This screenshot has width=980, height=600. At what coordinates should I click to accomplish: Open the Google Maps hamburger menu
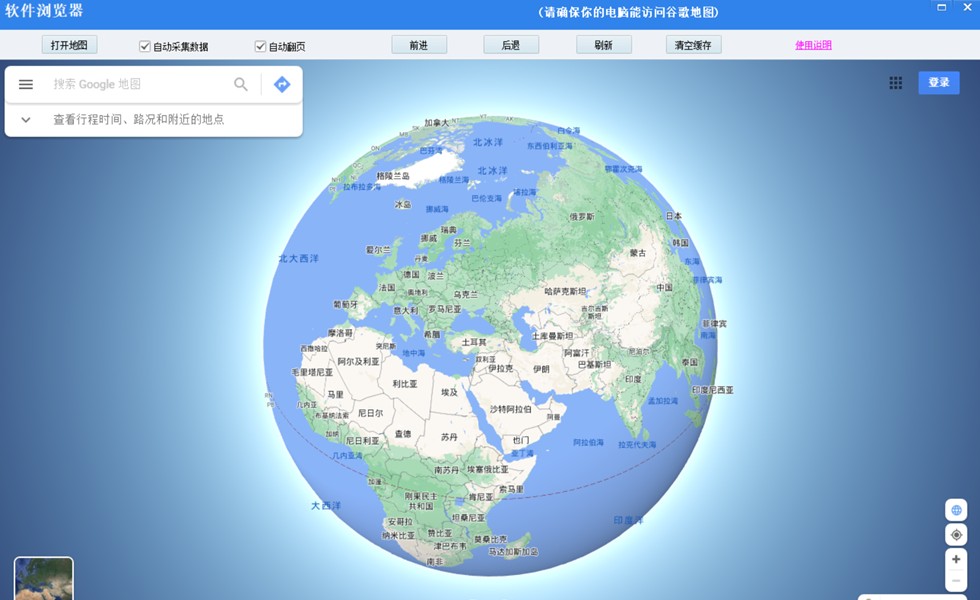(x=26, y=84)
